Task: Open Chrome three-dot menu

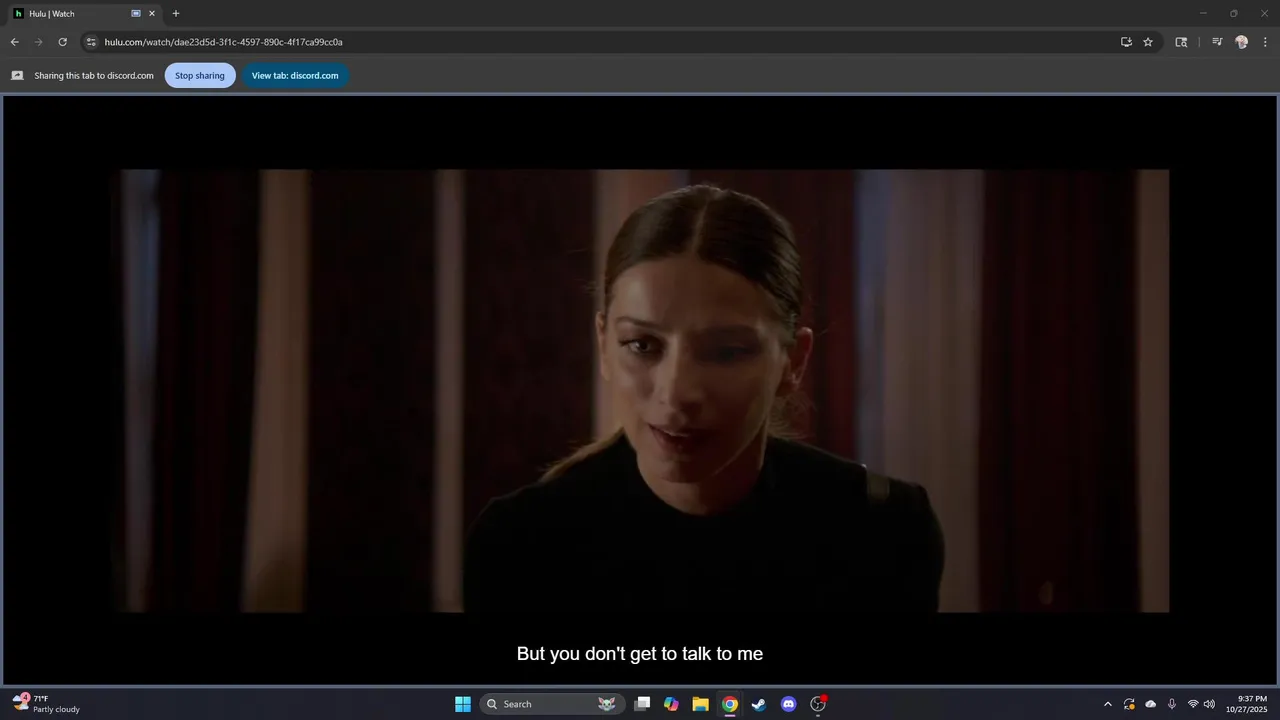Action: tap(1265, 42)
